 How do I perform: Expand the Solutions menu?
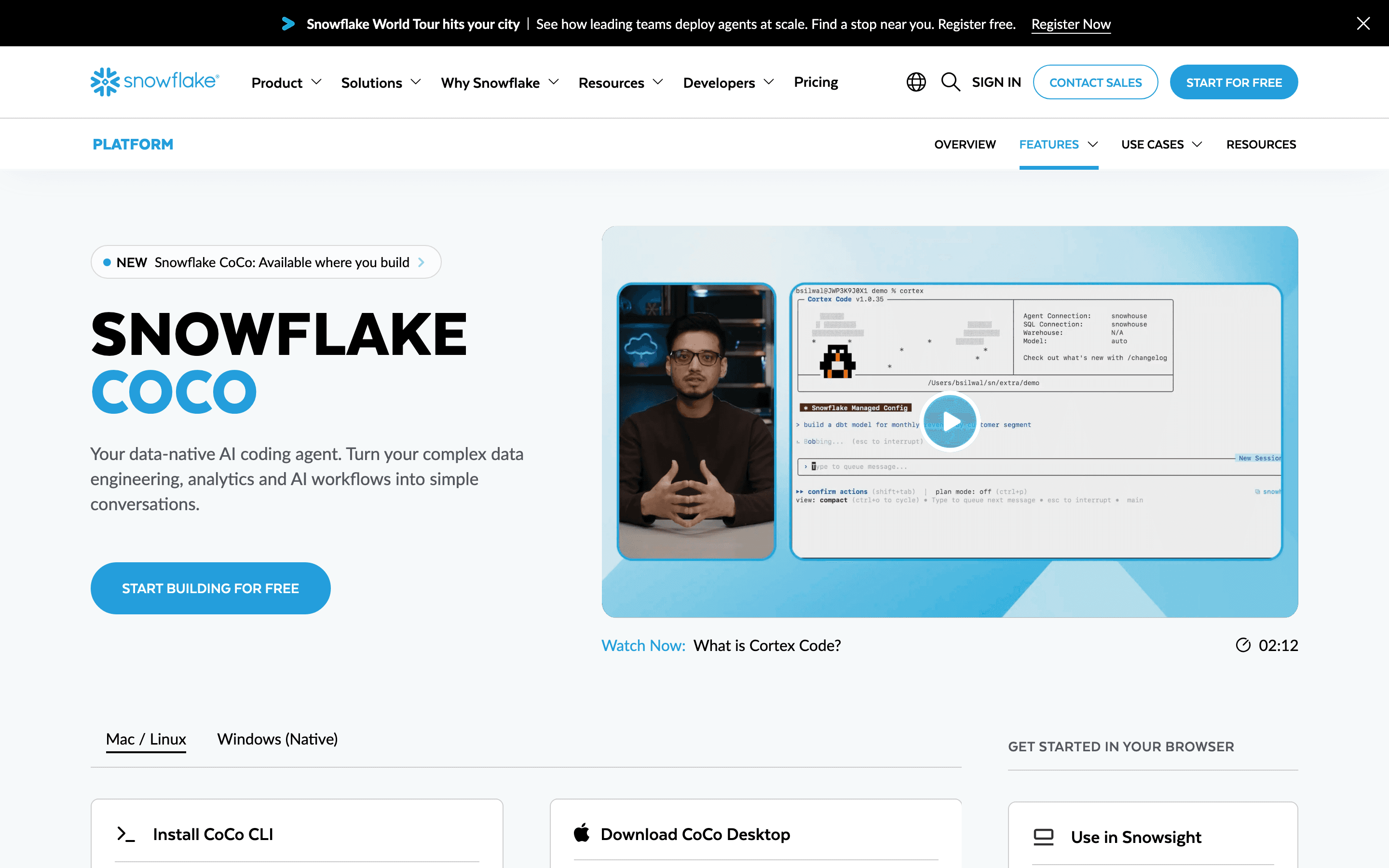tap(381, 82)
